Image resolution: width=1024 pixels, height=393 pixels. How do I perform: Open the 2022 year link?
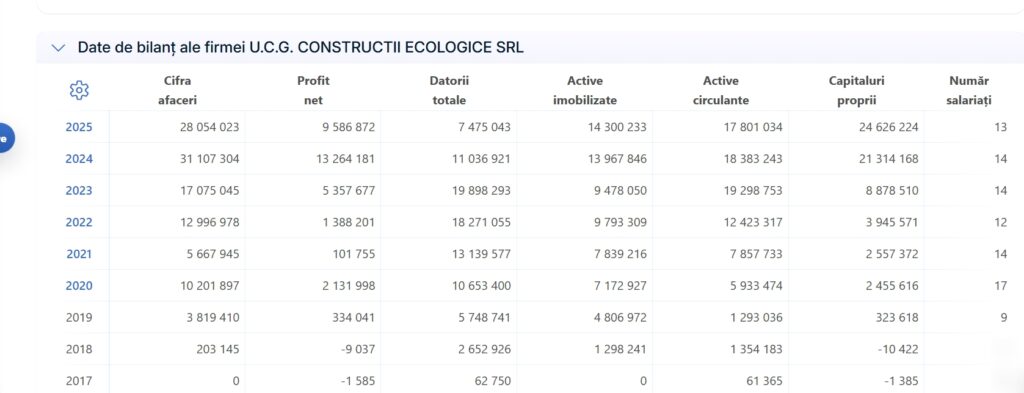(x=79, y=222)
